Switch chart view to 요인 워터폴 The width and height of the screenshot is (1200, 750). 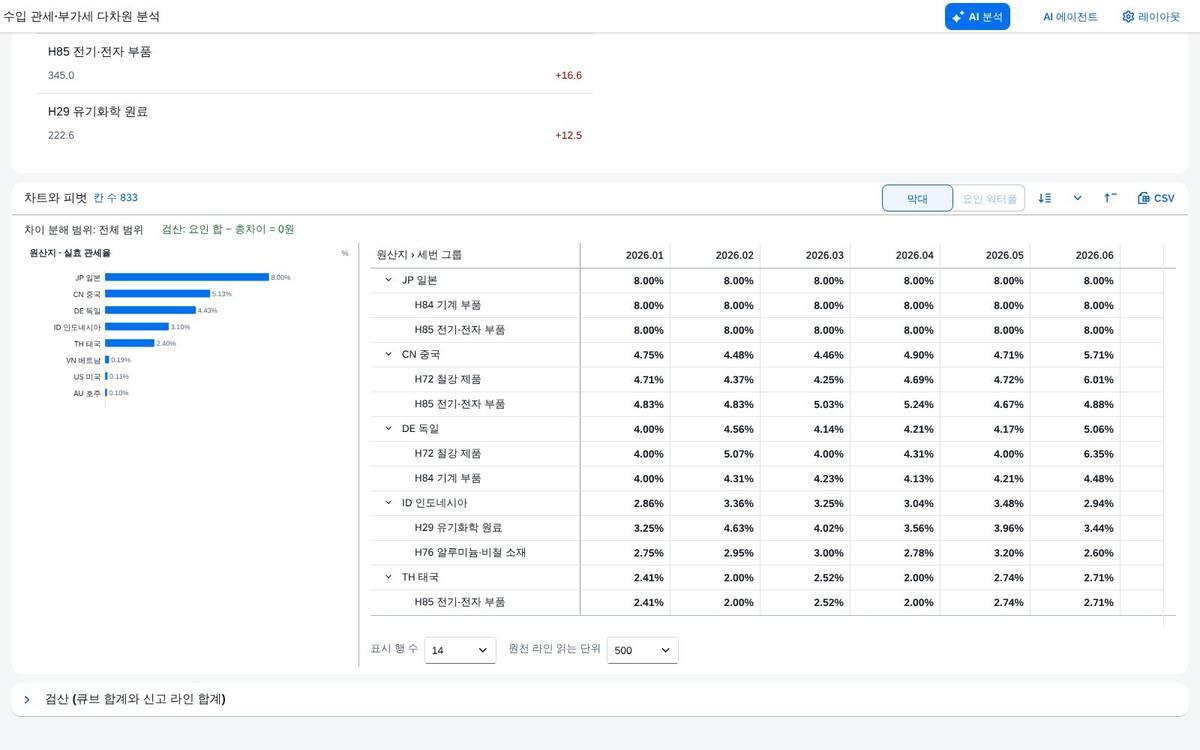(x=989, y=198)
